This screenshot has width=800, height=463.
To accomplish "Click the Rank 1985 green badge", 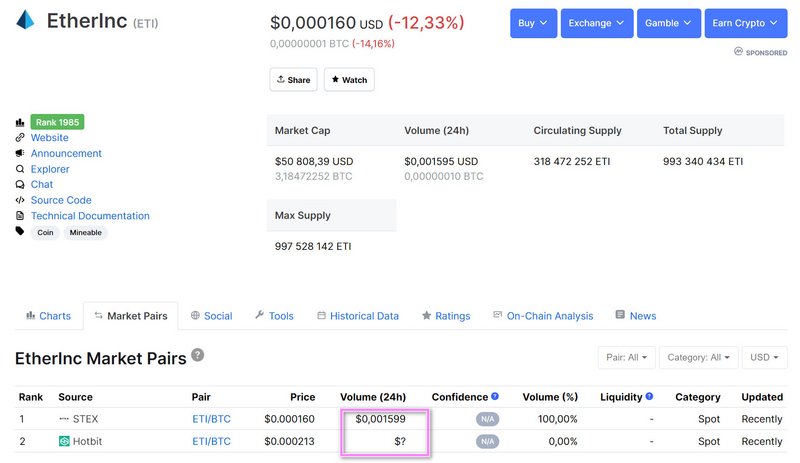I will point(57,122).
